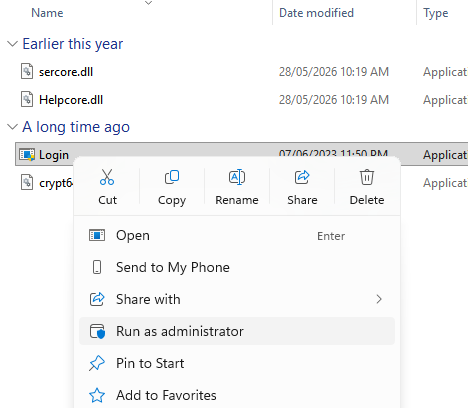Select the Helpcore.dll file icon

(27, 99)
